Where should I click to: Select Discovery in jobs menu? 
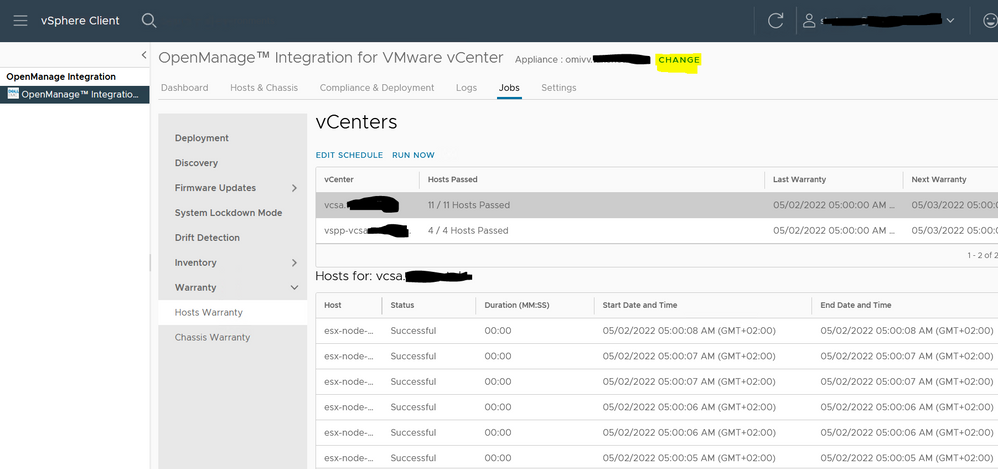pyautogui.click(x=196, y=163)
